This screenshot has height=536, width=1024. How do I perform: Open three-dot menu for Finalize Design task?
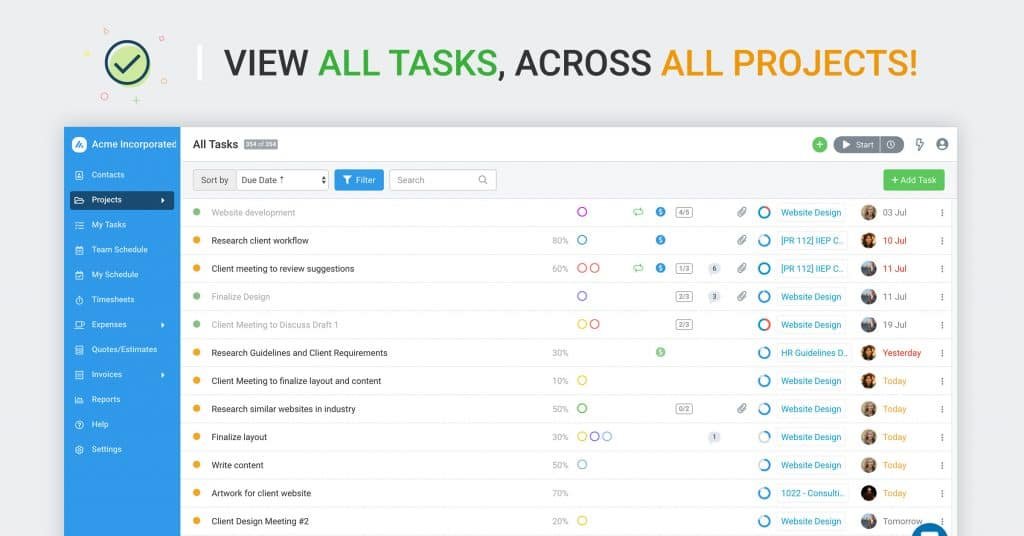point(941,297)
